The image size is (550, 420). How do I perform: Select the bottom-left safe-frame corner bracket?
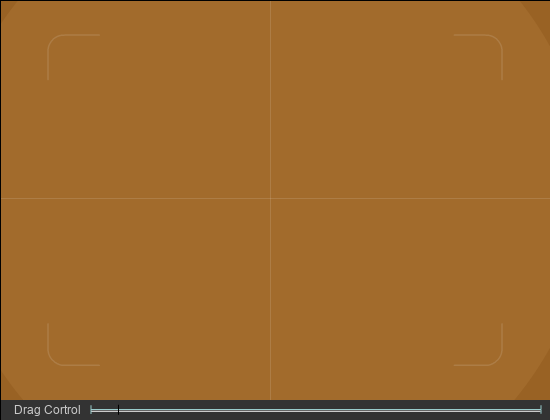click(74, 345)
